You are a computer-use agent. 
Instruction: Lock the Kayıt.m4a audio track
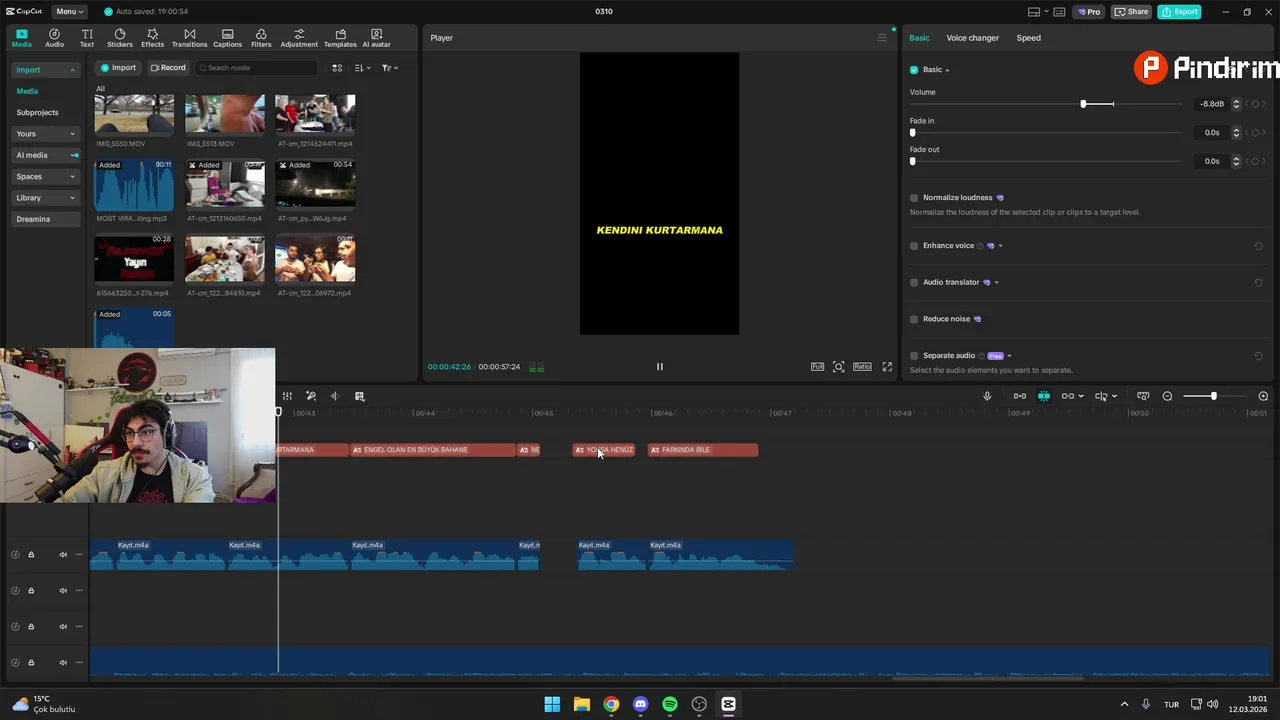(x=31, y=555)
